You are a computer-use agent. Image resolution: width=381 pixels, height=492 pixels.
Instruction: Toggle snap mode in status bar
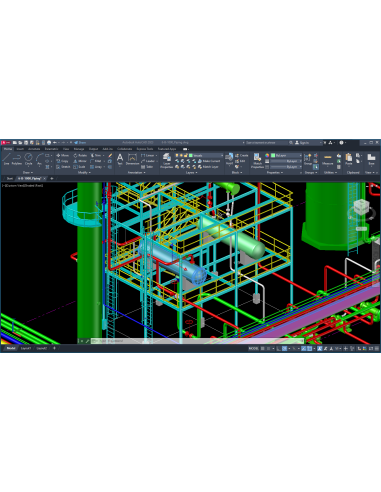point(269,348)
